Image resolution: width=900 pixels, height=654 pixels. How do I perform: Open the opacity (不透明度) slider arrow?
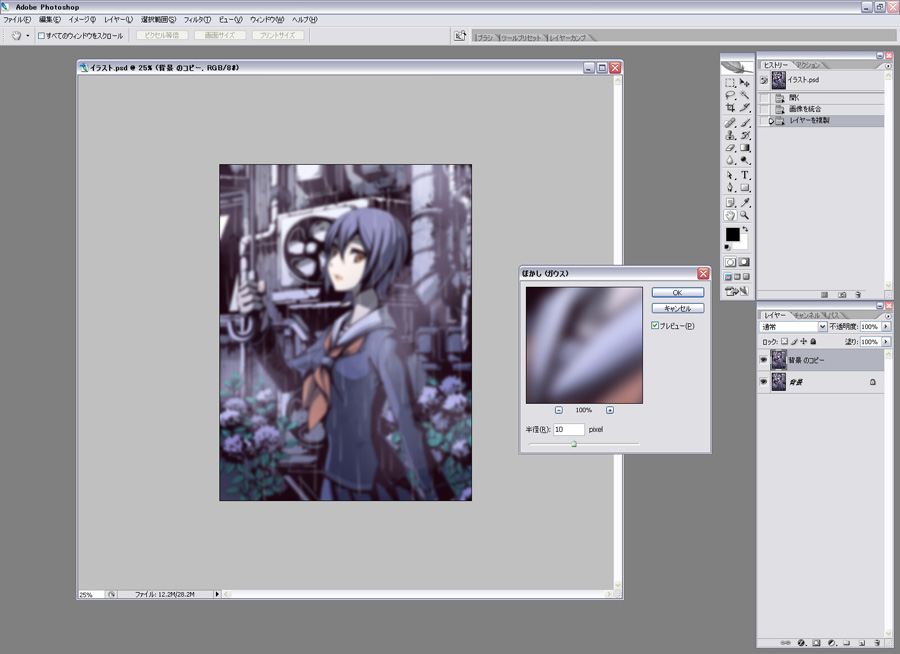[886, 326]
